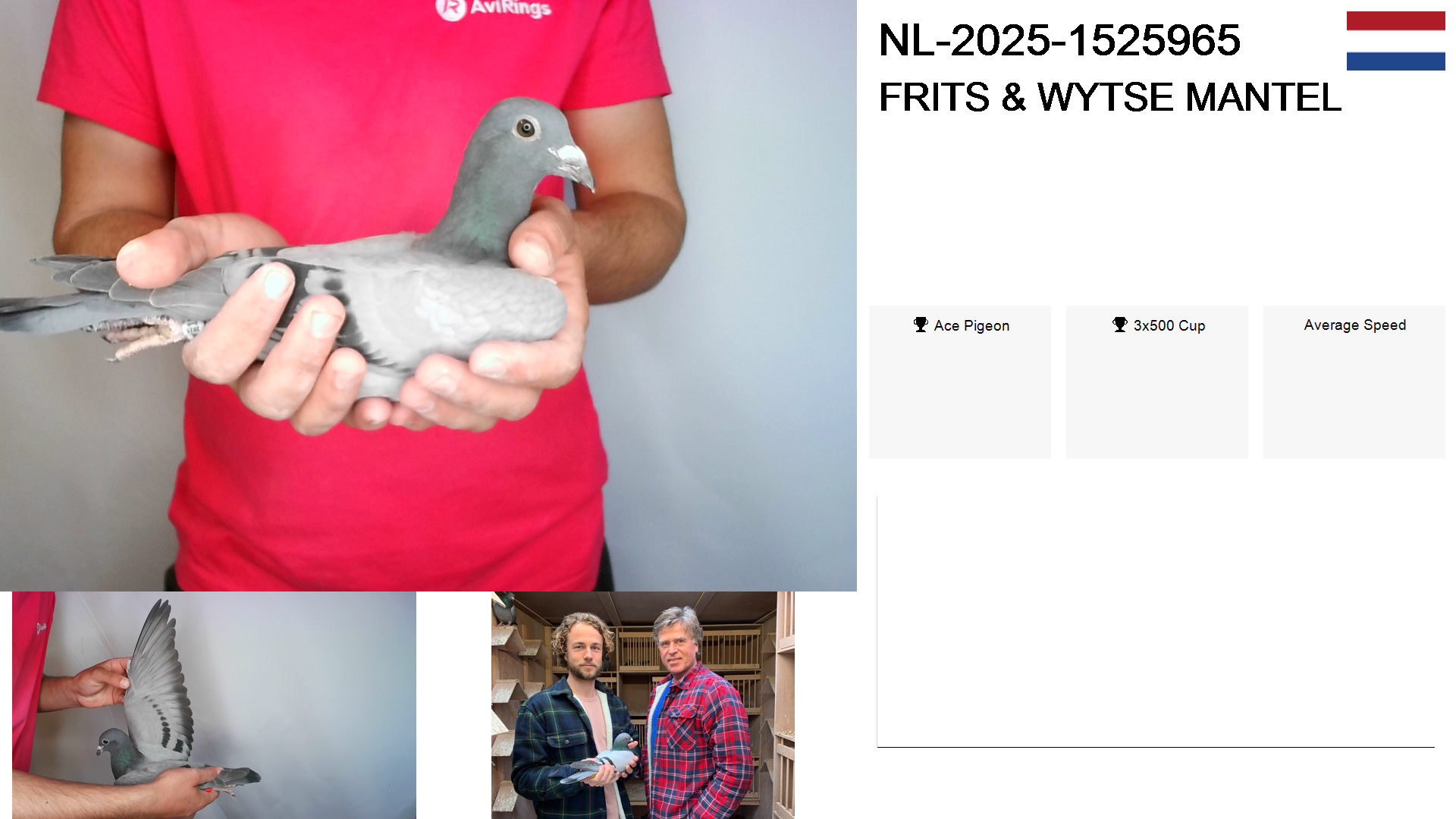1456x819 pixels.
Task: Click ring number NL-2025-1525965
Action: click(1059, 40)
